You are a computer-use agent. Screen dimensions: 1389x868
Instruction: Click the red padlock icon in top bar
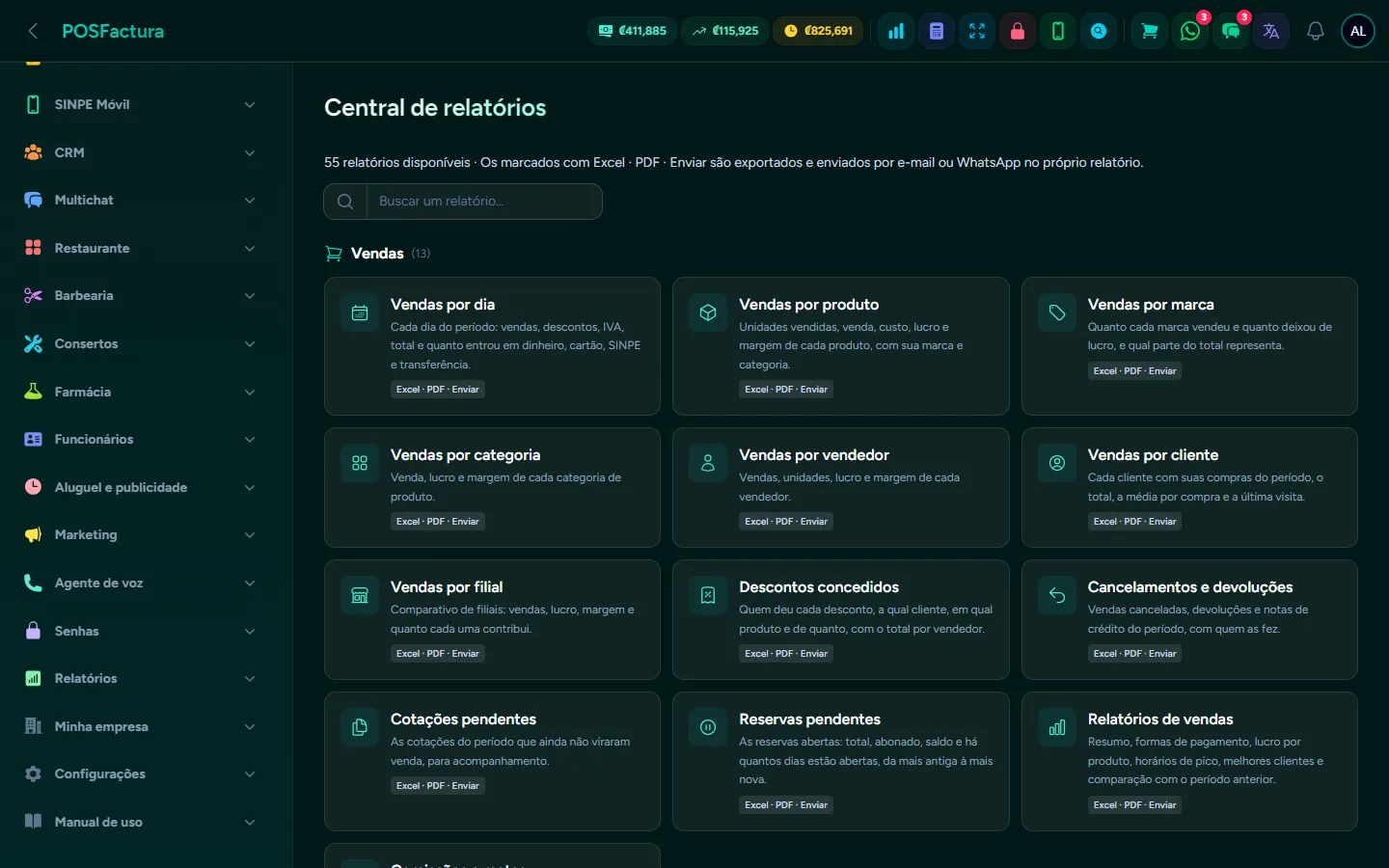(1018, 31)
